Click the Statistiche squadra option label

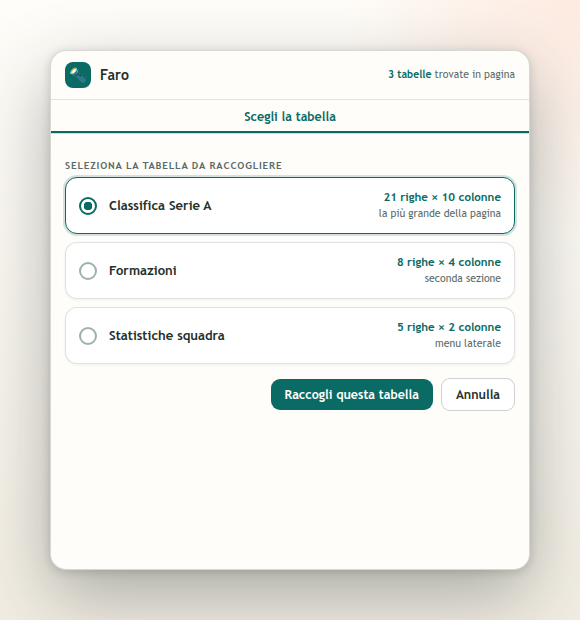click(x=166, y=336)
